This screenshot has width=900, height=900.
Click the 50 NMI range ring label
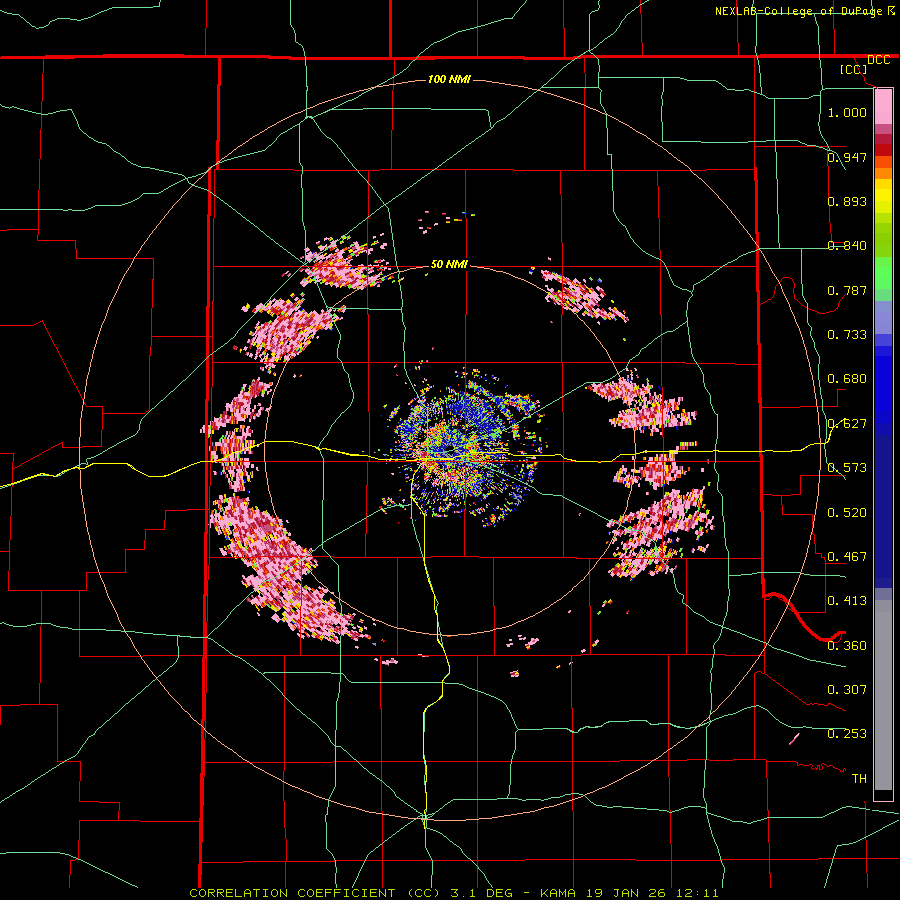(449, 265)
